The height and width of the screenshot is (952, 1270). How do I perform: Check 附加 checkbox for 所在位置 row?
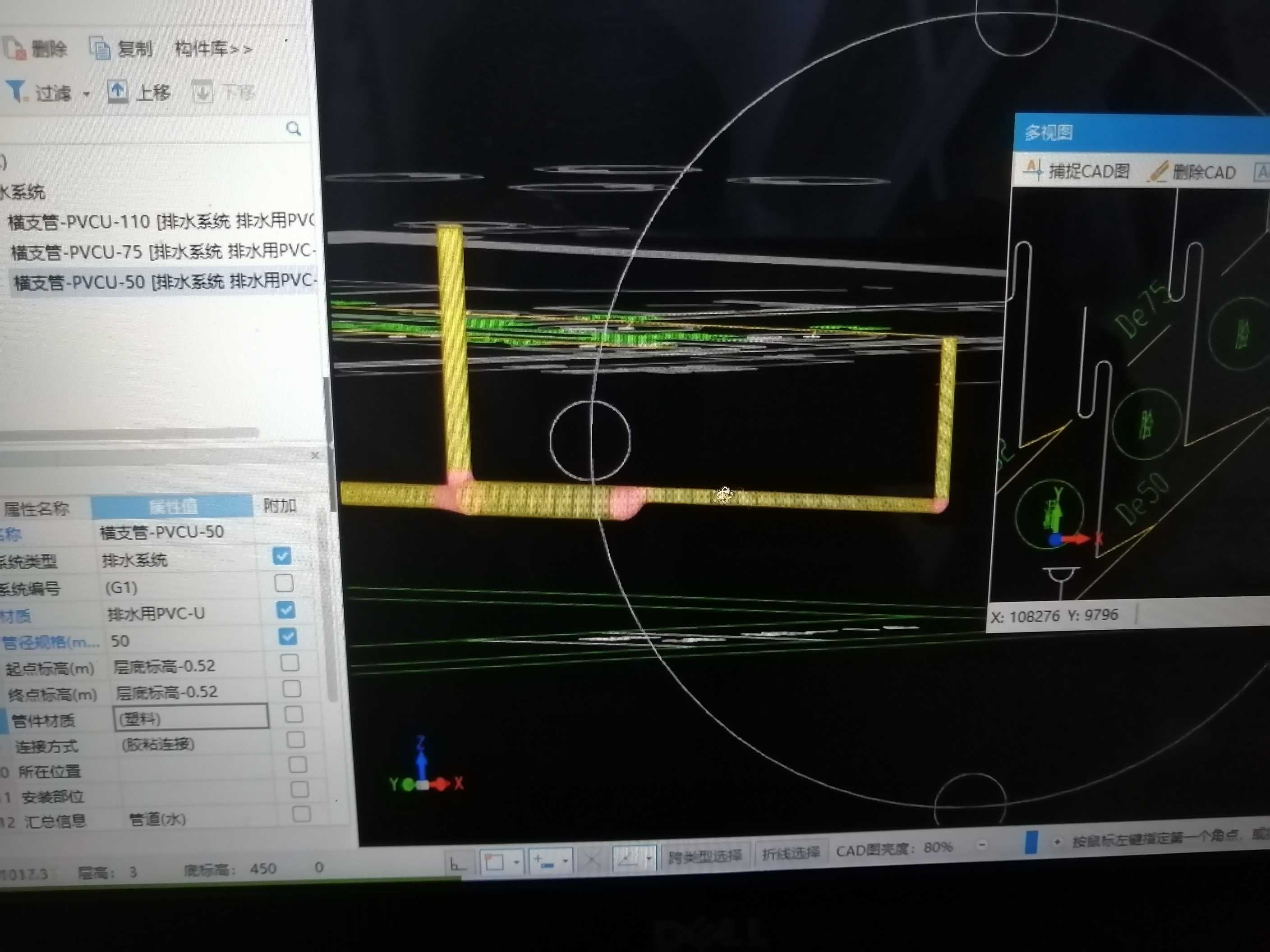pyautogui.click(x=297, y=765)
